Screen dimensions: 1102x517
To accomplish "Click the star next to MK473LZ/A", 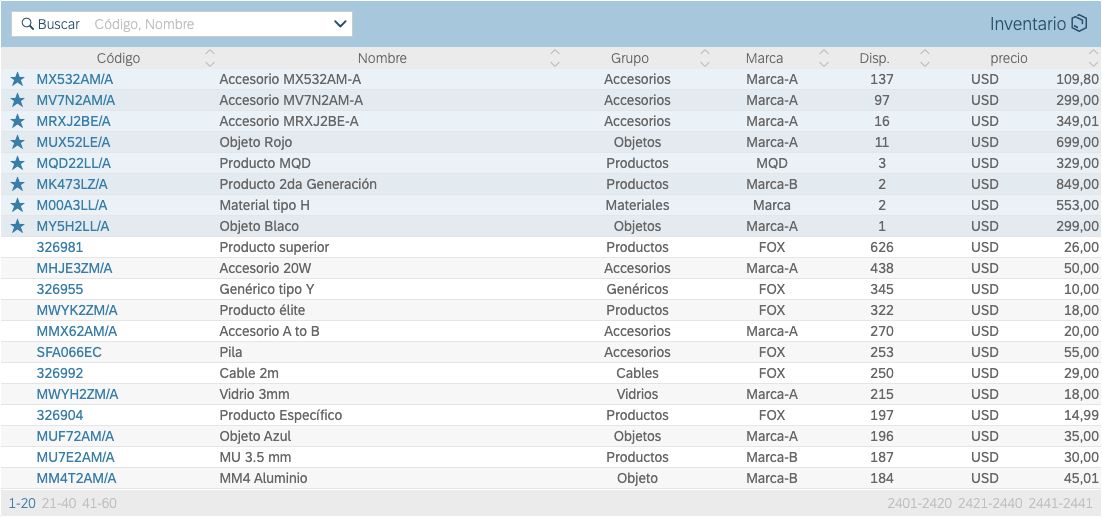I will coord(17,184).
